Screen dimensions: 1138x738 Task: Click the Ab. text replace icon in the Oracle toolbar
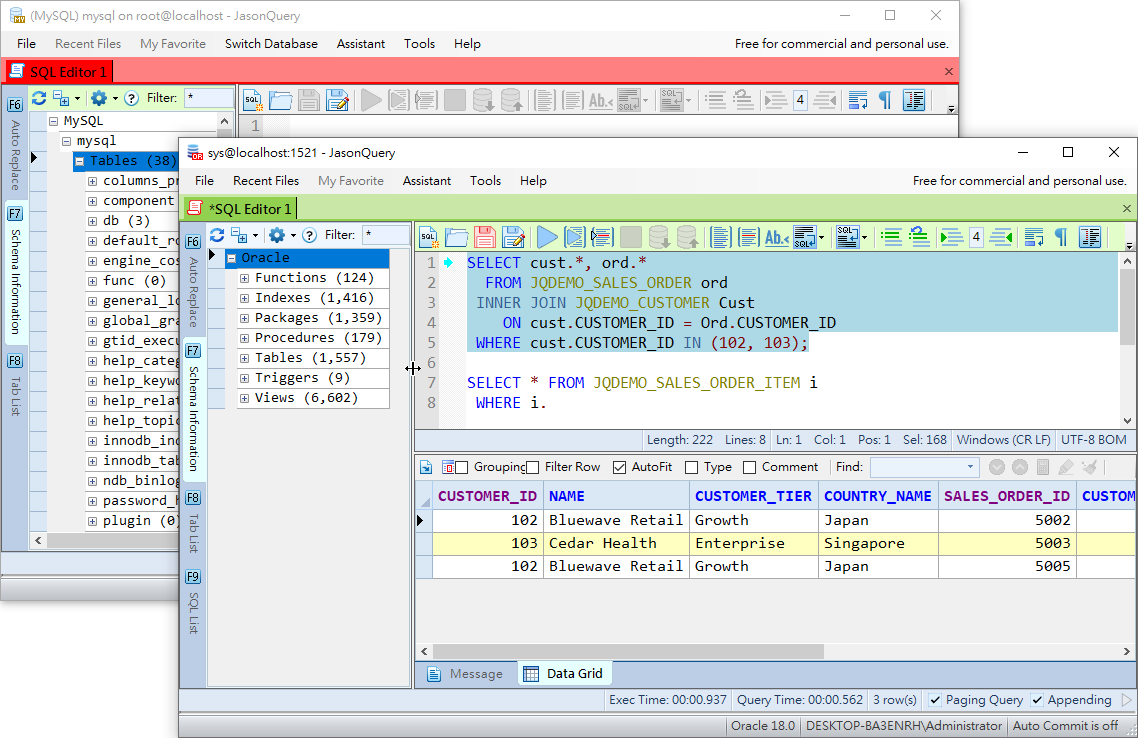(777, 237)
